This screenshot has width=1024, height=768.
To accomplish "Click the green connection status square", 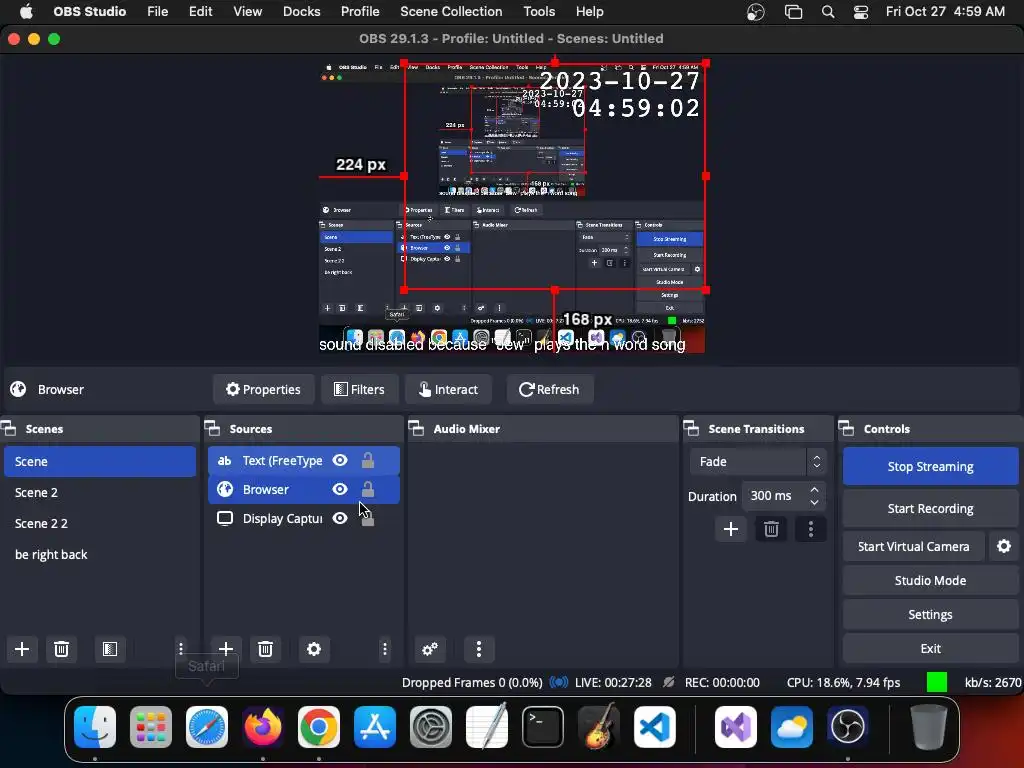I will [937, 682].
